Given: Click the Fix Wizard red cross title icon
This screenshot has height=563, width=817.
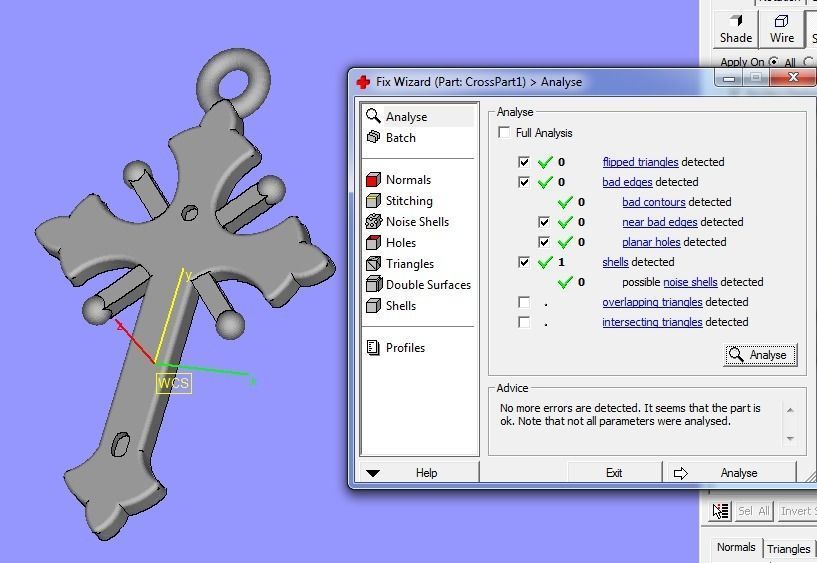Looking at the screenshot, I should click(363, 82).
